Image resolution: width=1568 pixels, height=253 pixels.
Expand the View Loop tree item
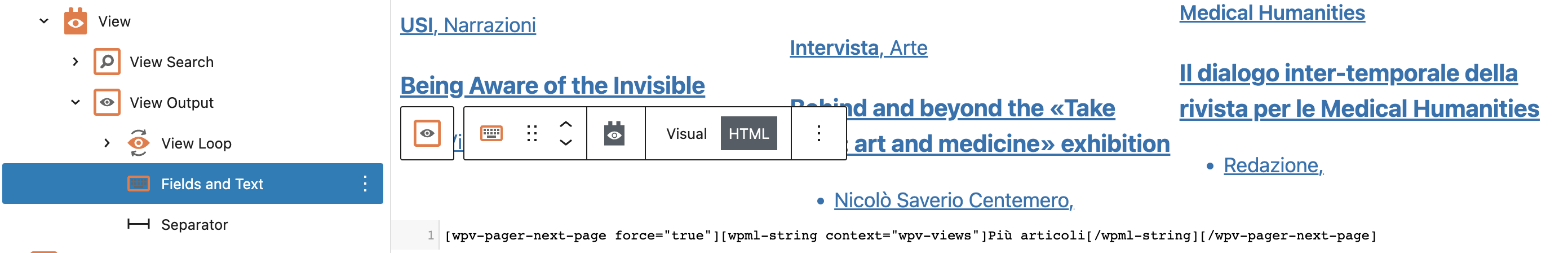pos(107,143)
